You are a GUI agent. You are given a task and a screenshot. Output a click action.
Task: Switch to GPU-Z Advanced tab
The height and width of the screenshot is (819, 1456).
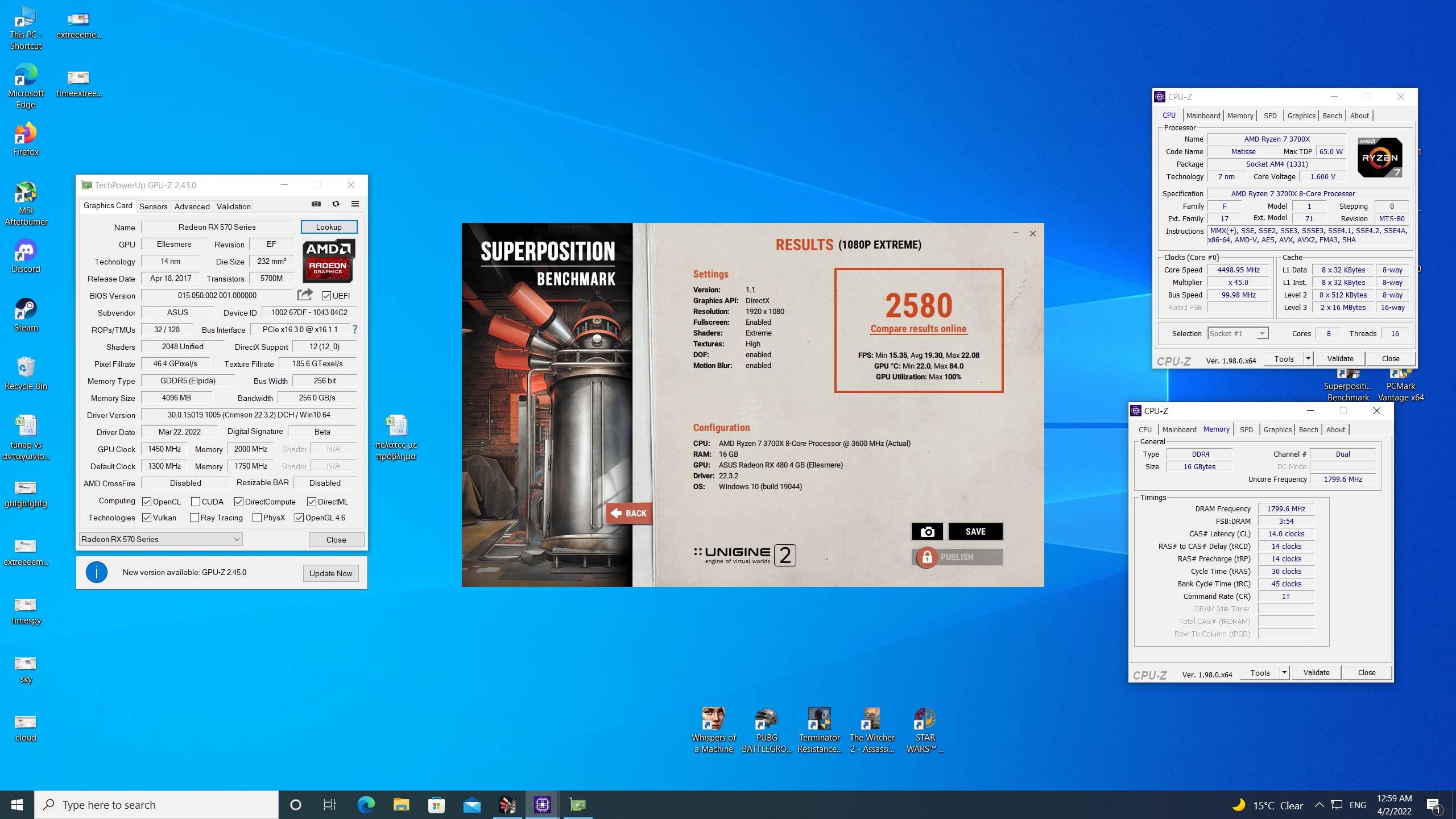click(192, 206)
